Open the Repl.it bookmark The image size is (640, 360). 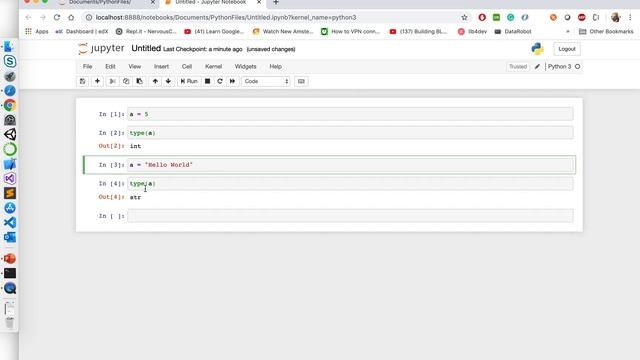pos(146,31)
